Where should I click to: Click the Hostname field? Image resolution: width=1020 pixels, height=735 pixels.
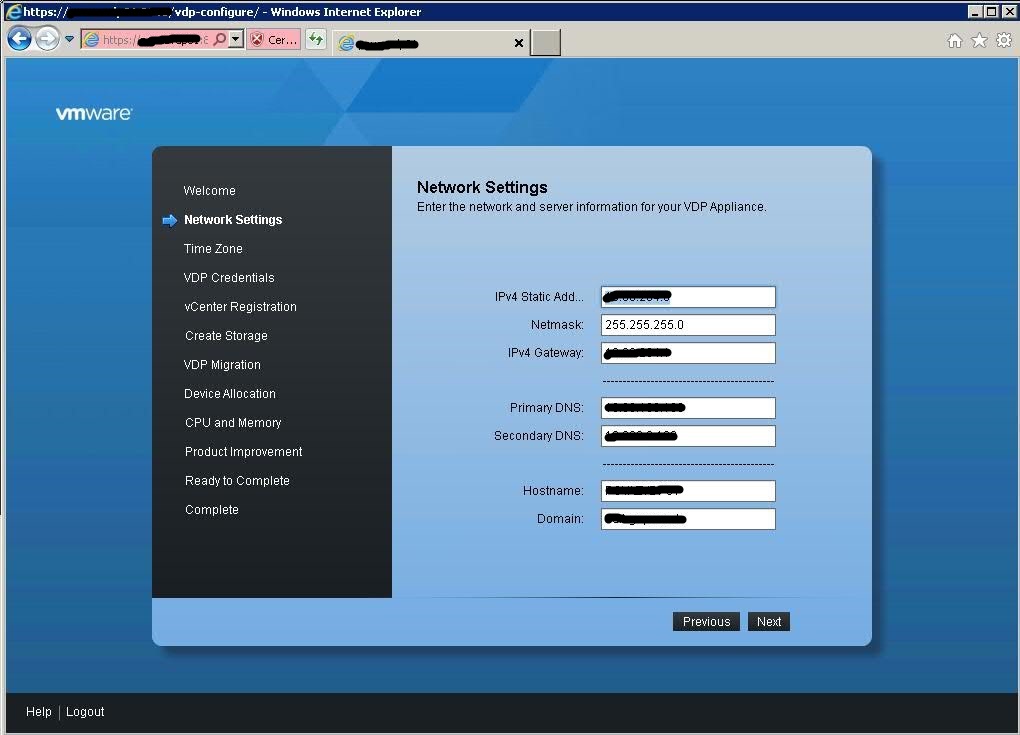point(688,491)
